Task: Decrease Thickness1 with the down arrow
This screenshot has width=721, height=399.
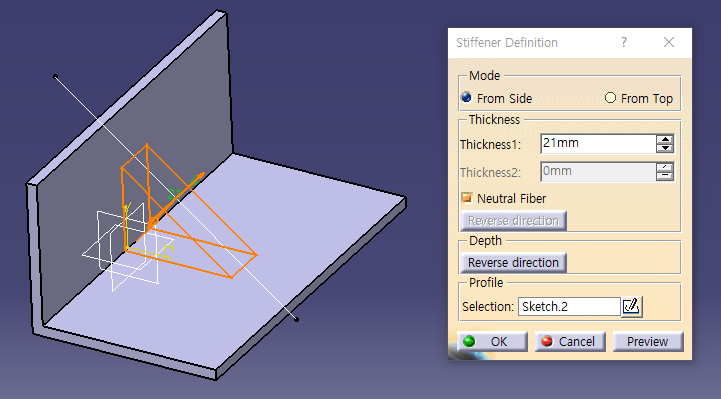Action: click(665, 148)
